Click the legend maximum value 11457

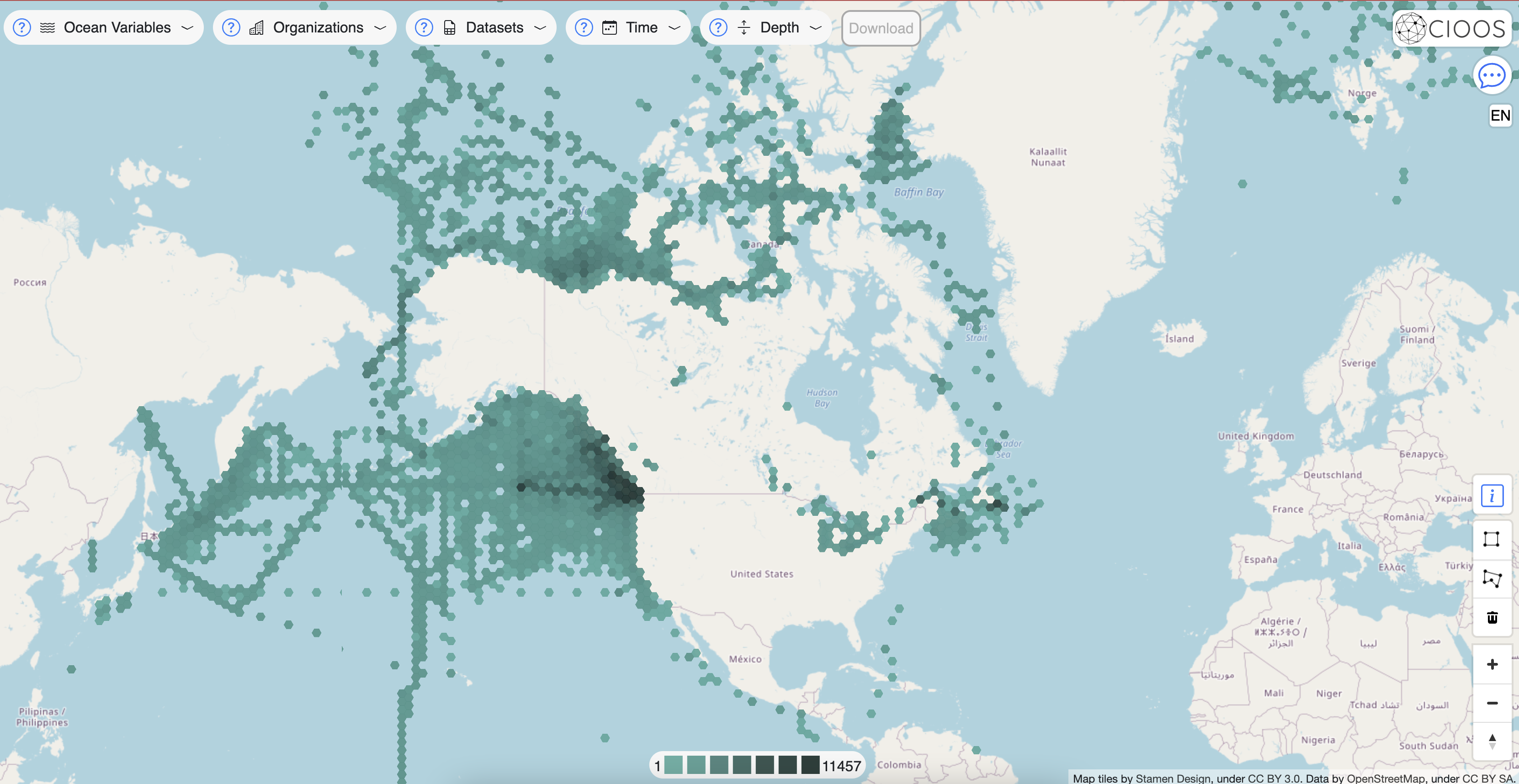[841, 766]
